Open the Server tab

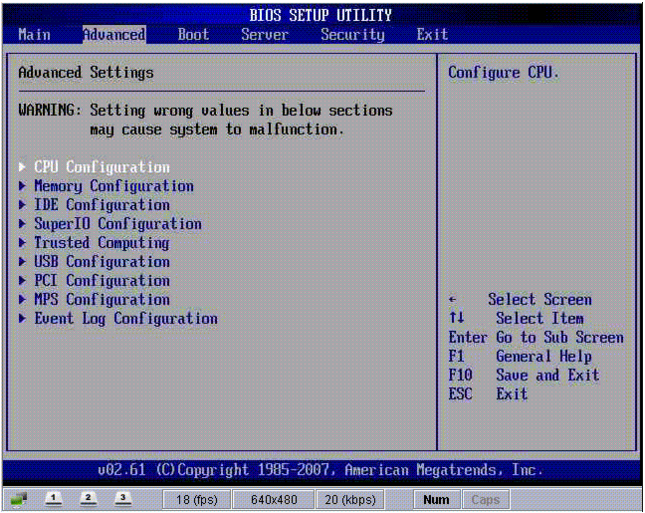tap(264, 34)
